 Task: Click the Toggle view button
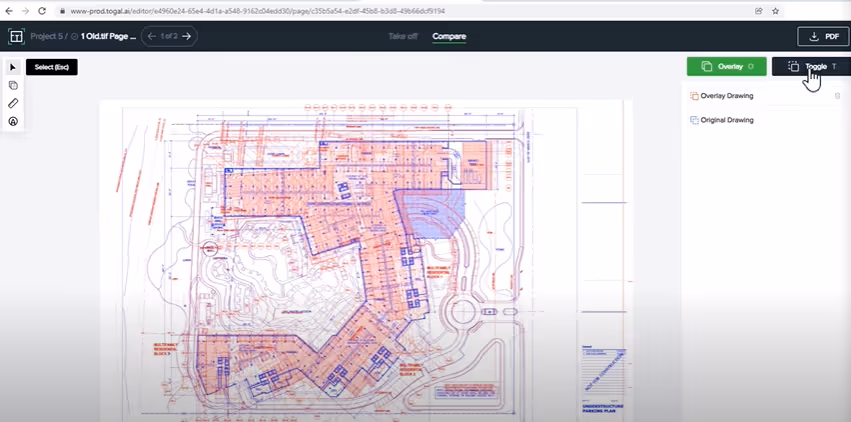pyautogui.click(x=811, y=67)
